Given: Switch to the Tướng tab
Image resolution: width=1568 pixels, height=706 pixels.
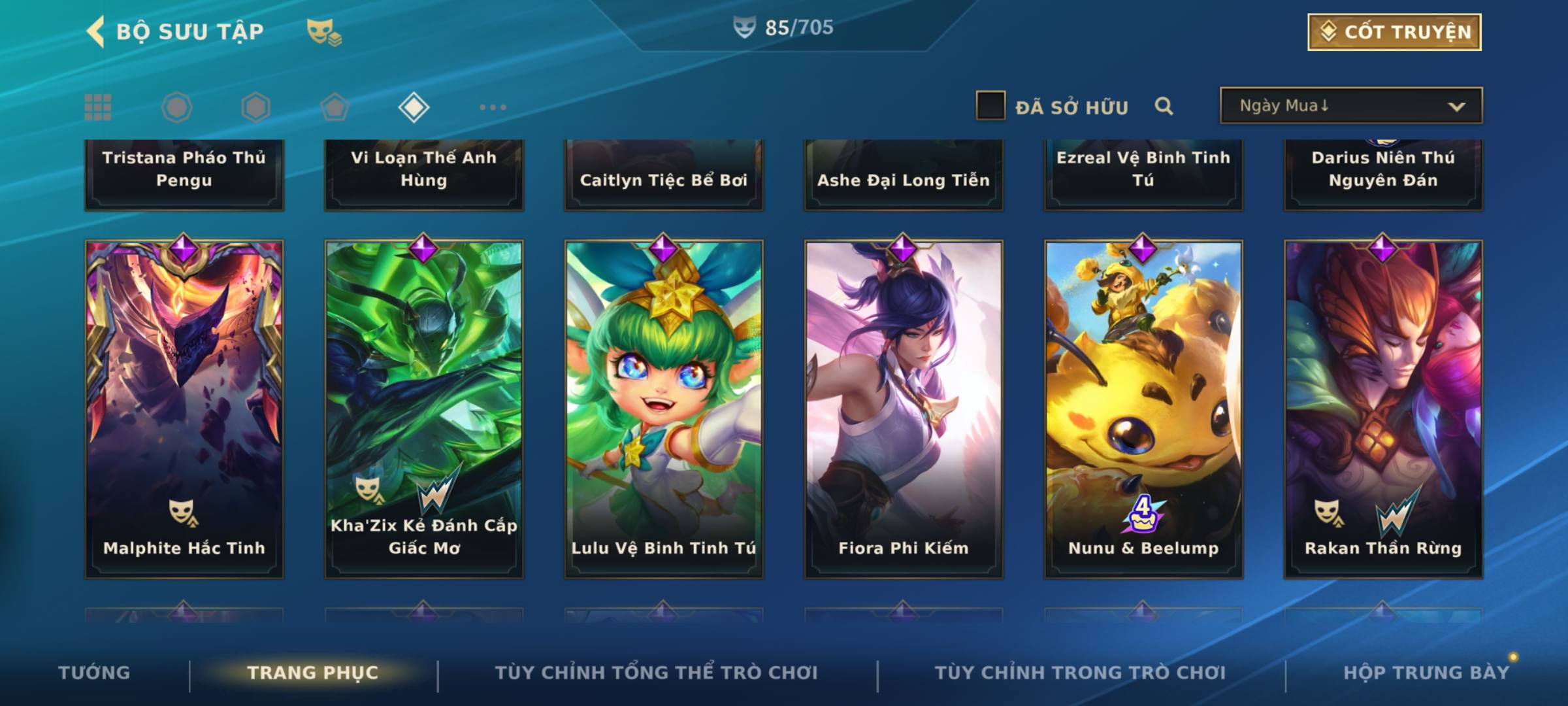Looking at the screenshot, I should tap(94, 673).
